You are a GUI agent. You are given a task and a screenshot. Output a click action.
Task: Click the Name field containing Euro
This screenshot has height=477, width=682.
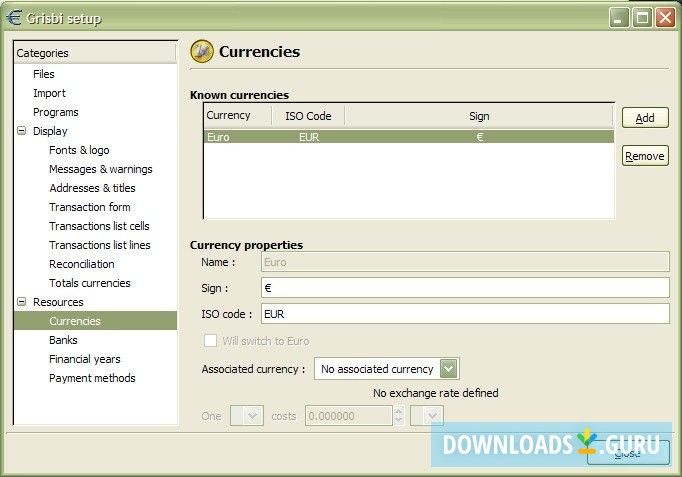(465, 262)
